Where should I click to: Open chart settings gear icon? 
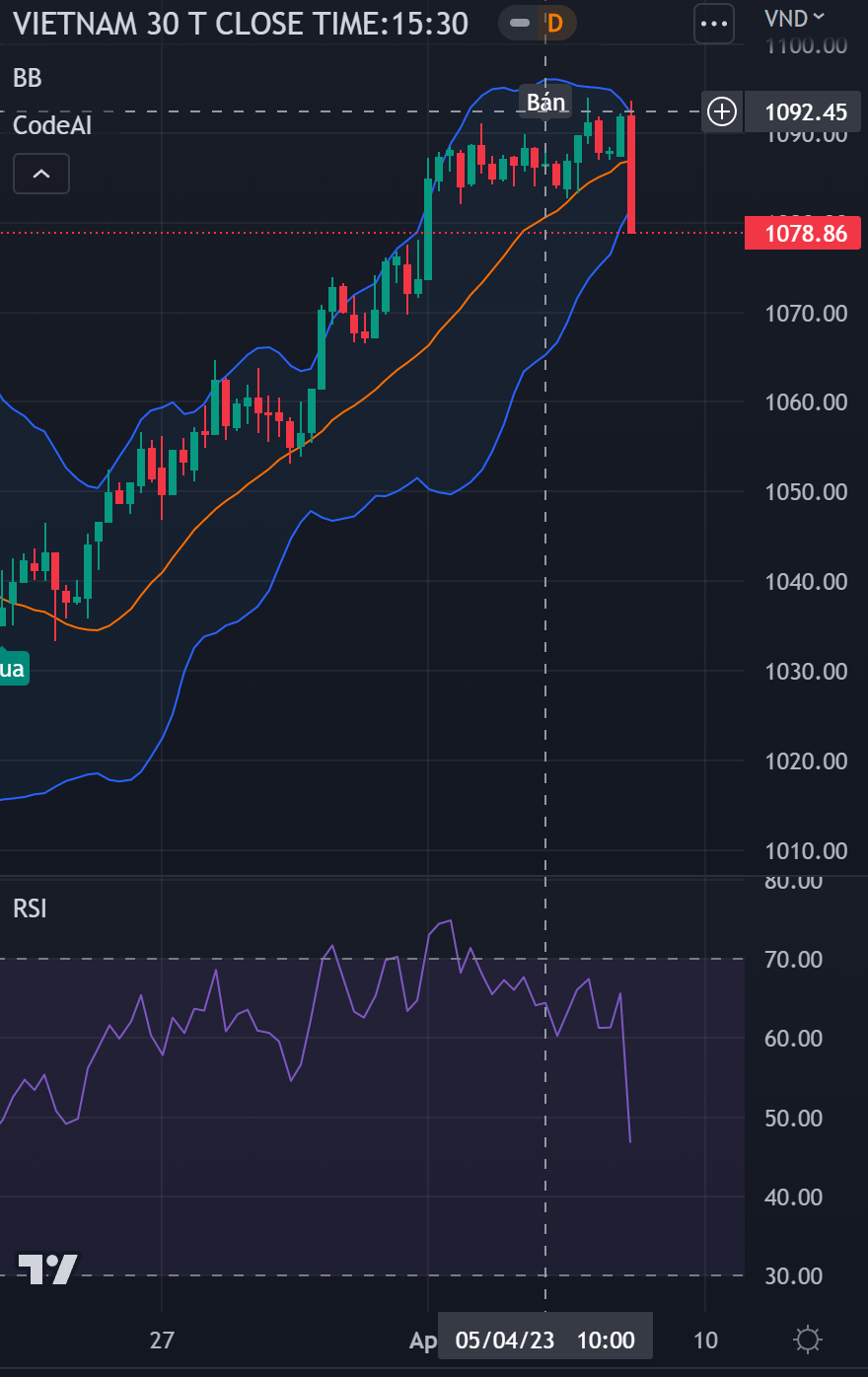808,1340
